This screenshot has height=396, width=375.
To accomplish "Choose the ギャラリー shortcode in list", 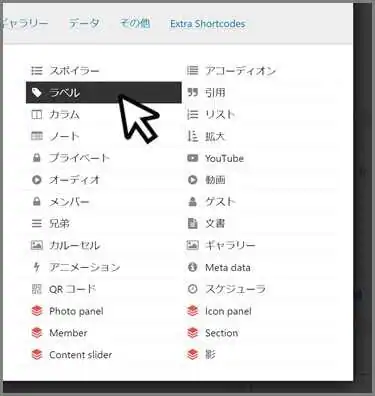I will pyautogui.click(x=260, y=245).
